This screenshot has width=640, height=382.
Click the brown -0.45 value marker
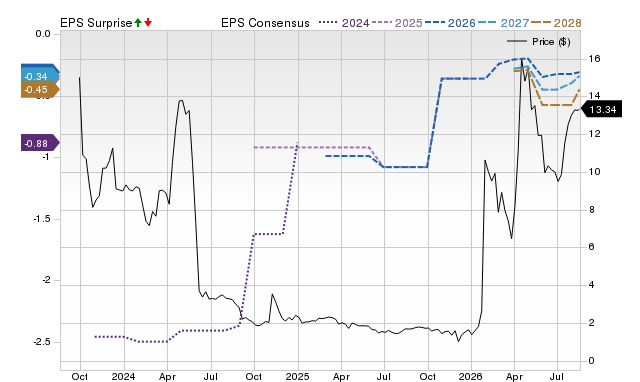click(x=40, y=89)
